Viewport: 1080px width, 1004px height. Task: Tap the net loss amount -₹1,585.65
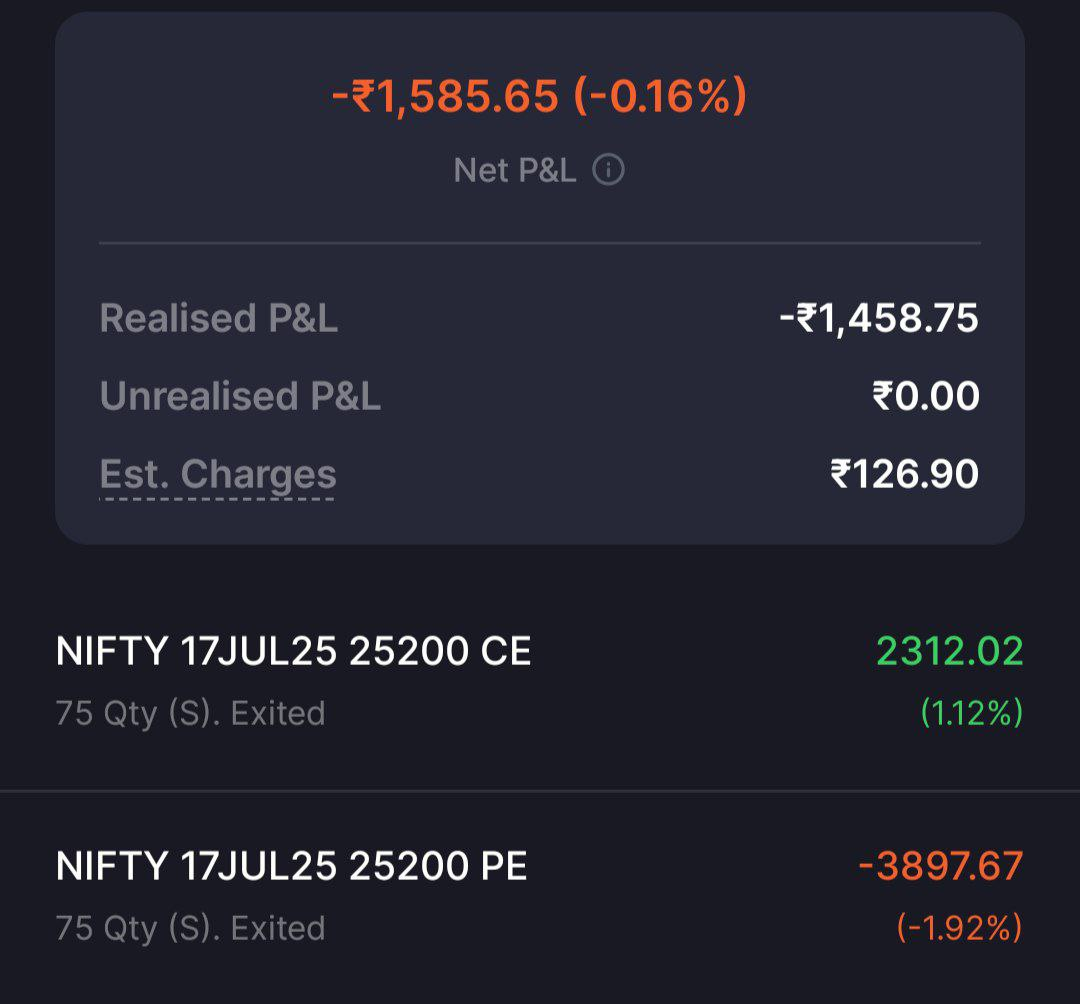tap(444, 95)
